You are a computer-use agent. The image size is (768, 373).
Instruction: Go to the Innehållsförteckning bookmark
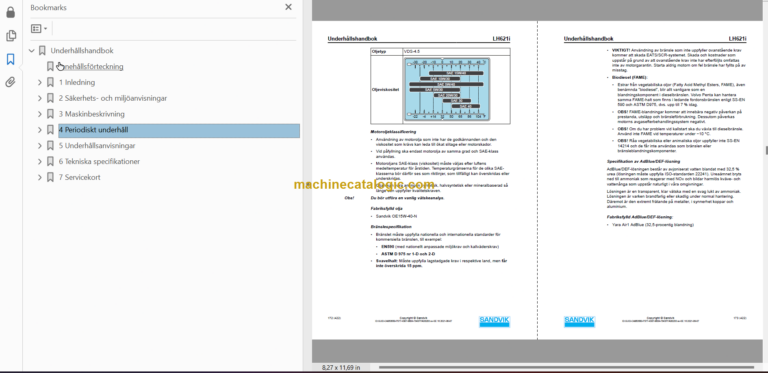coord(91,67)
